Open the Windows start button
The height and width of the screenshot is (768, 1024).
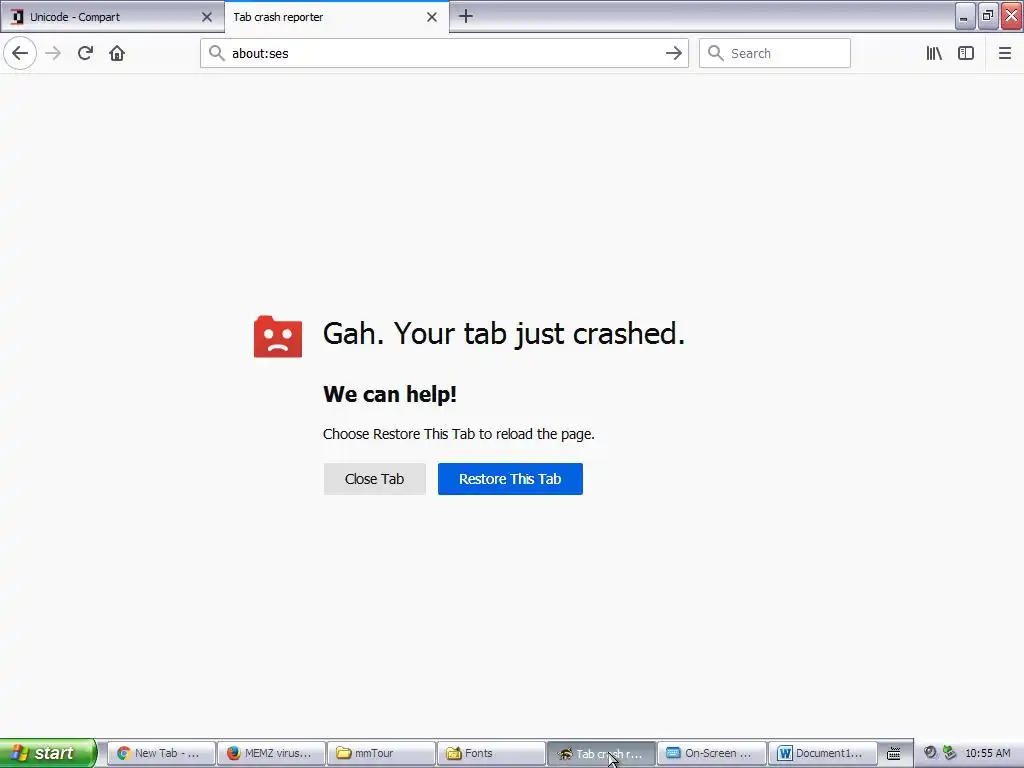click(48, 753)
